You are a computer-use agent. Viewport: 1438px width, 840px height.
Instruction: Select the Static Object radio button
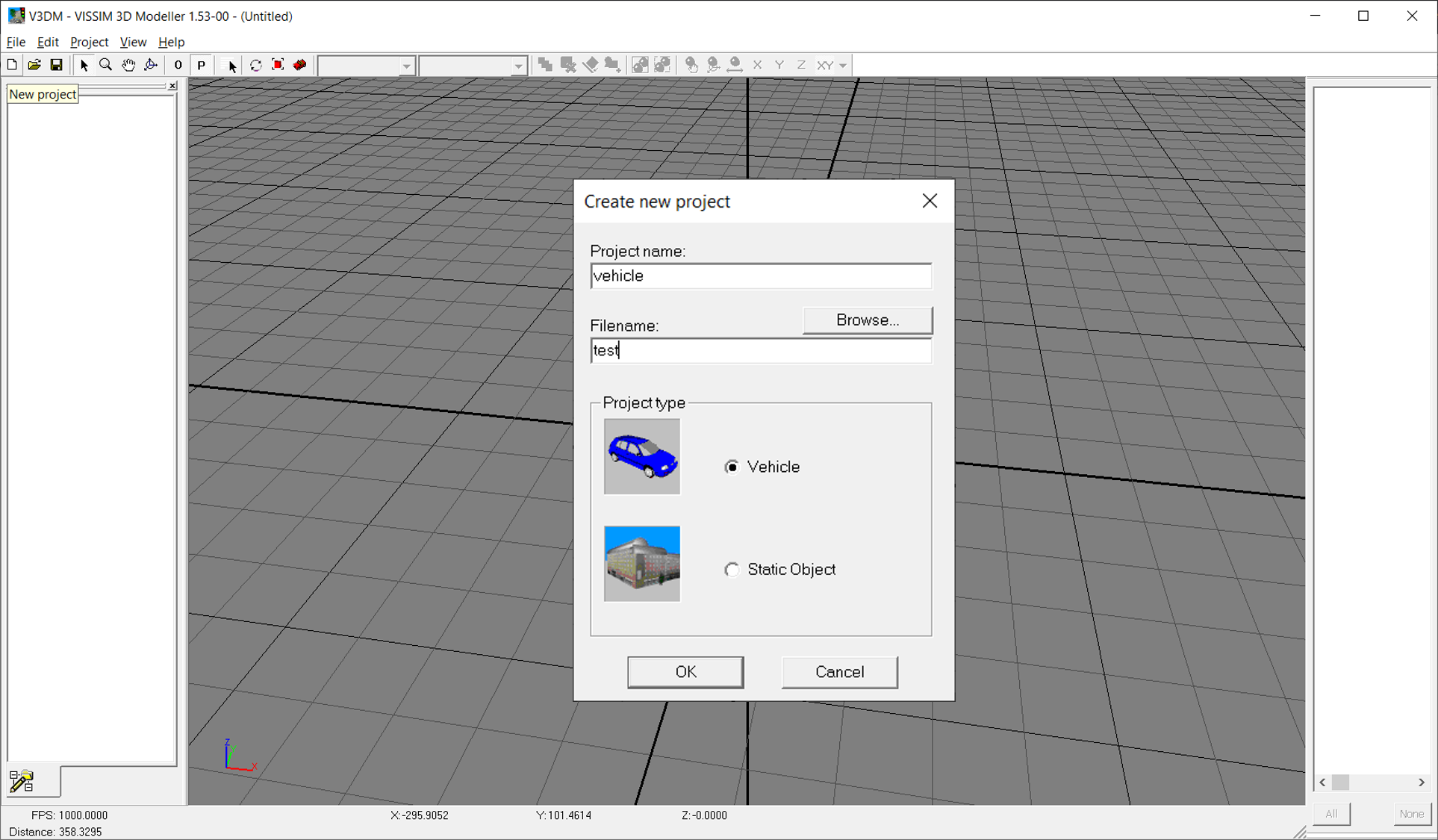pyautogui.click(x=732, y=570)
